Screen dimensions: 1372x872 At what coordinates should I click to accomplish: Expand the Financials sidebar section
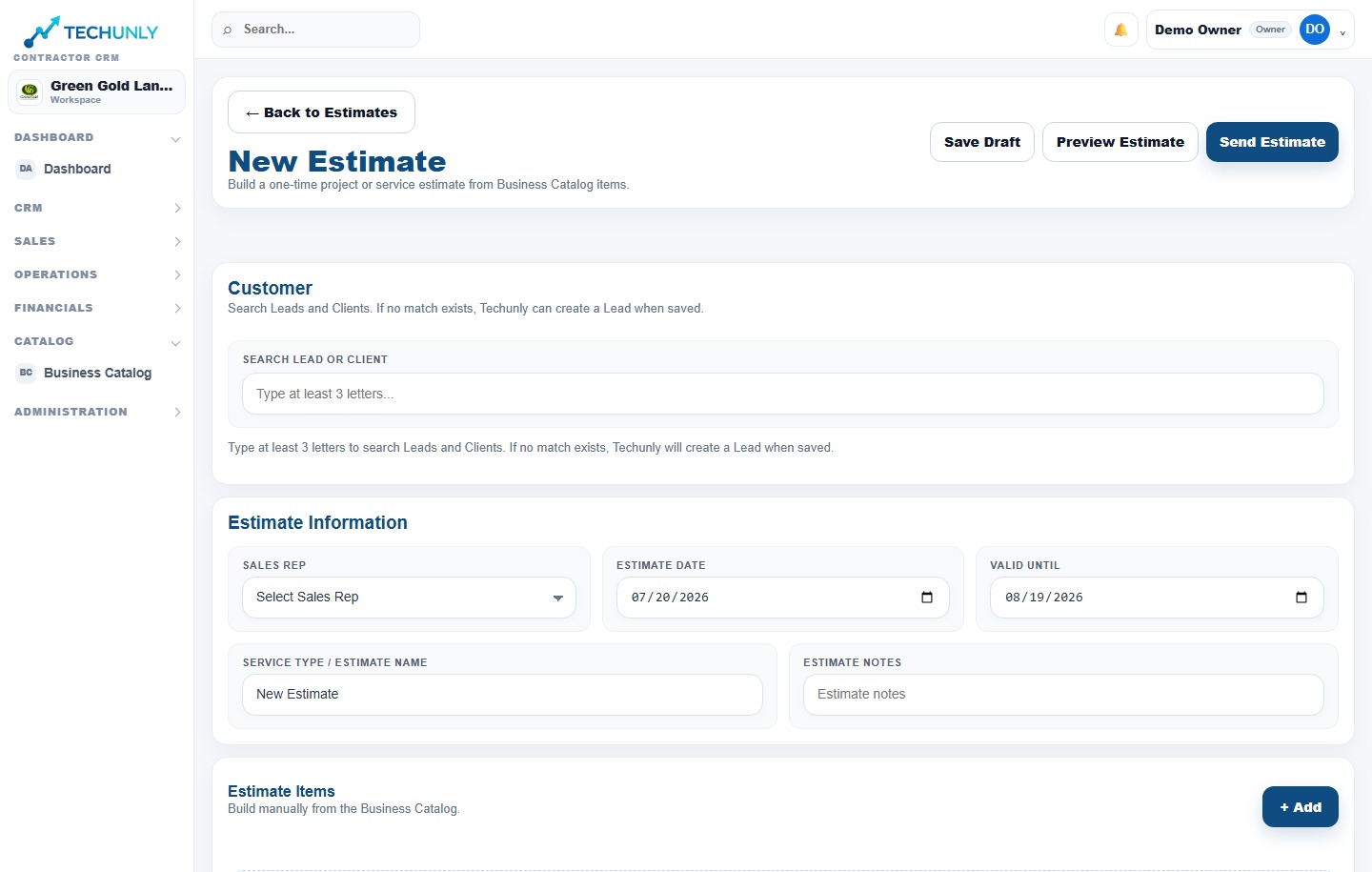(177, 309)
